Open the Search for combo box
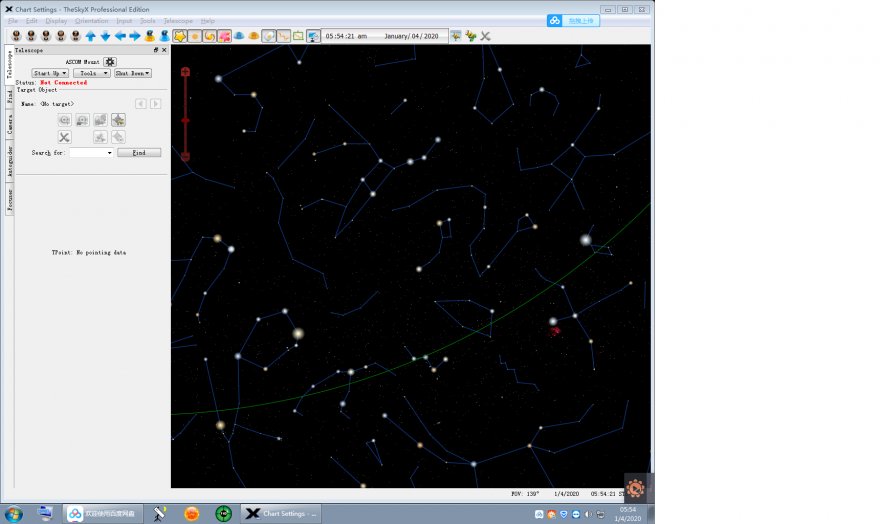880x524 pixels. pyautogui.click(x=91, y=153)
